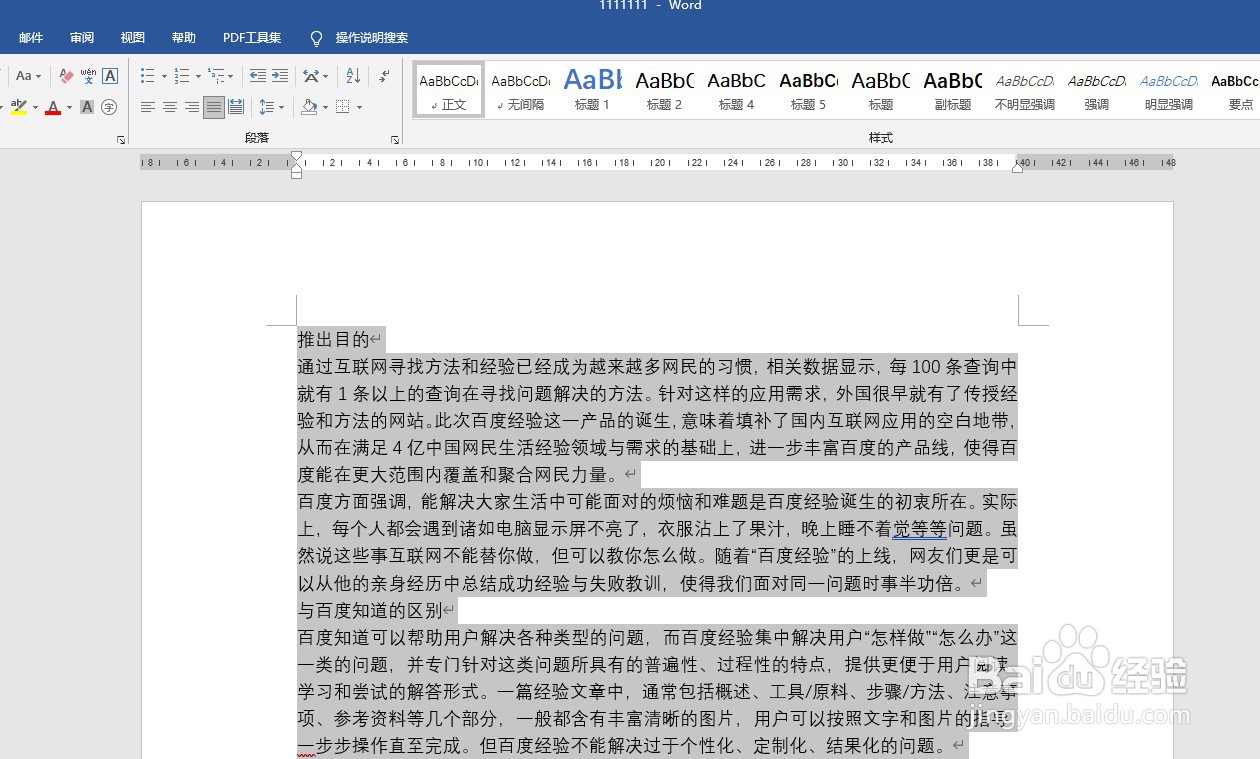This screenshot has width=1260, height=759.
Task: Expand the font color dropdown arrow
Action: 69,107
